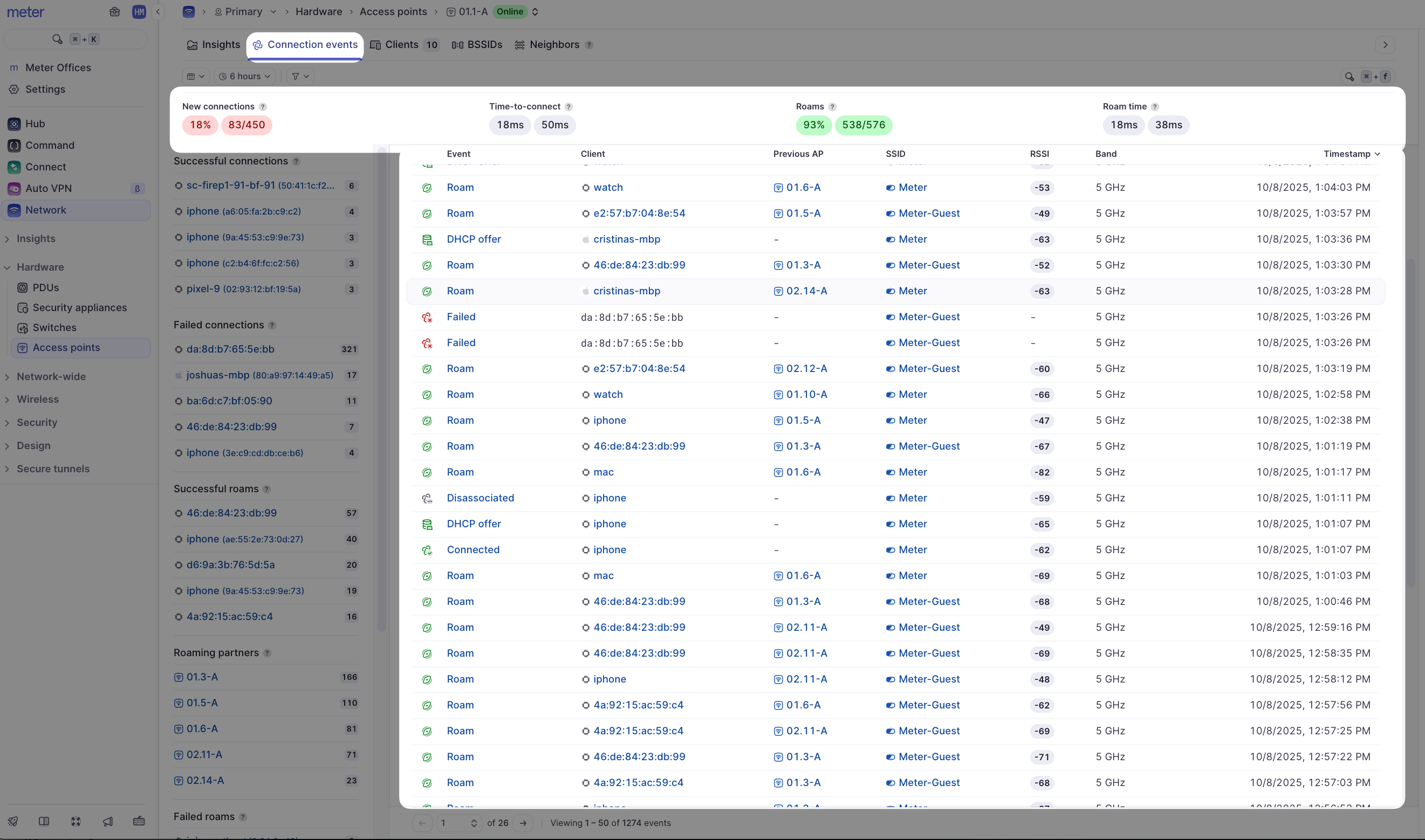Click the lifebuoy support icon
This screenshot has width=1425, height=840.
[x=76, y=821]
